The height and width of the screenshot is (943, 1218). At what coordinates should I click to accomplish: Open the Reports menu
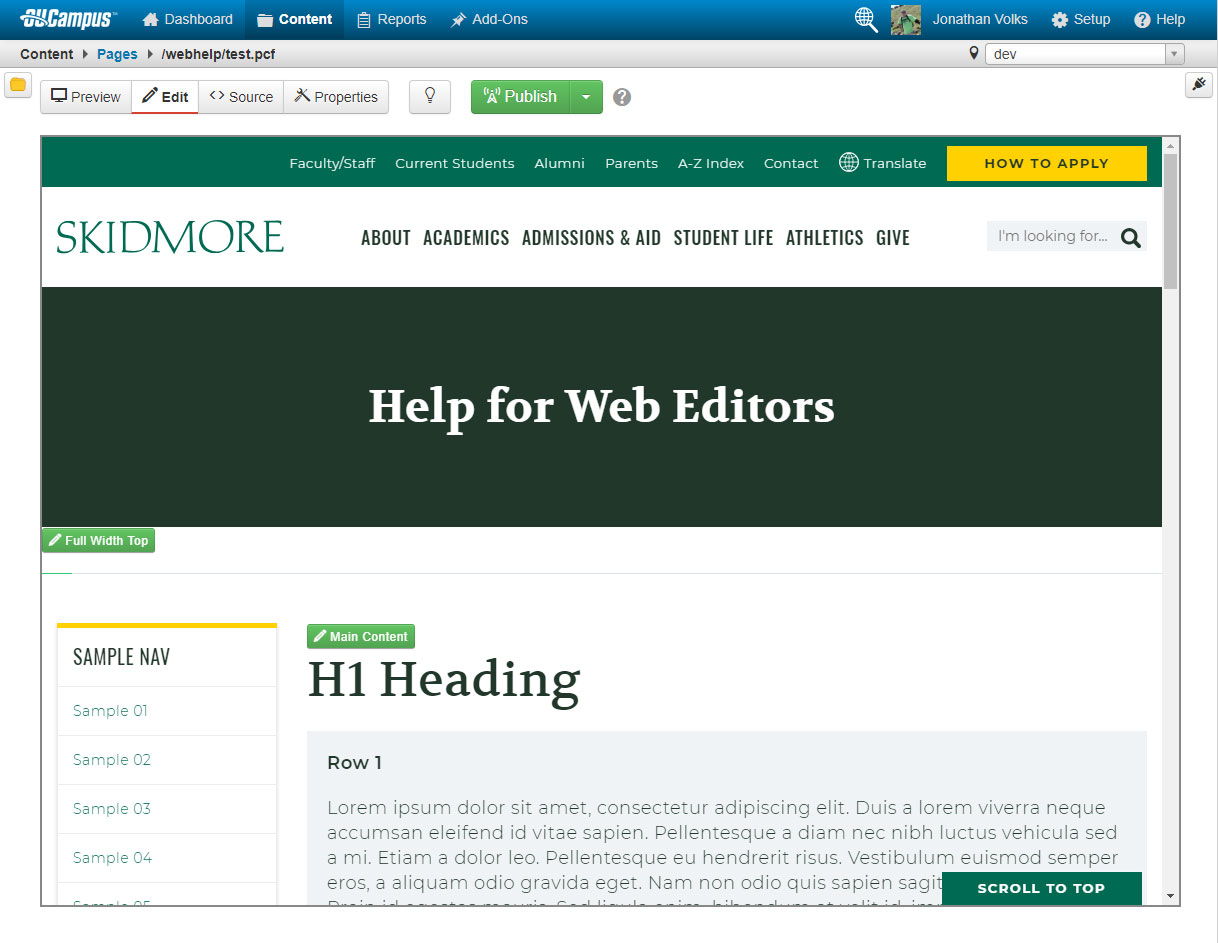pos(392,19)
